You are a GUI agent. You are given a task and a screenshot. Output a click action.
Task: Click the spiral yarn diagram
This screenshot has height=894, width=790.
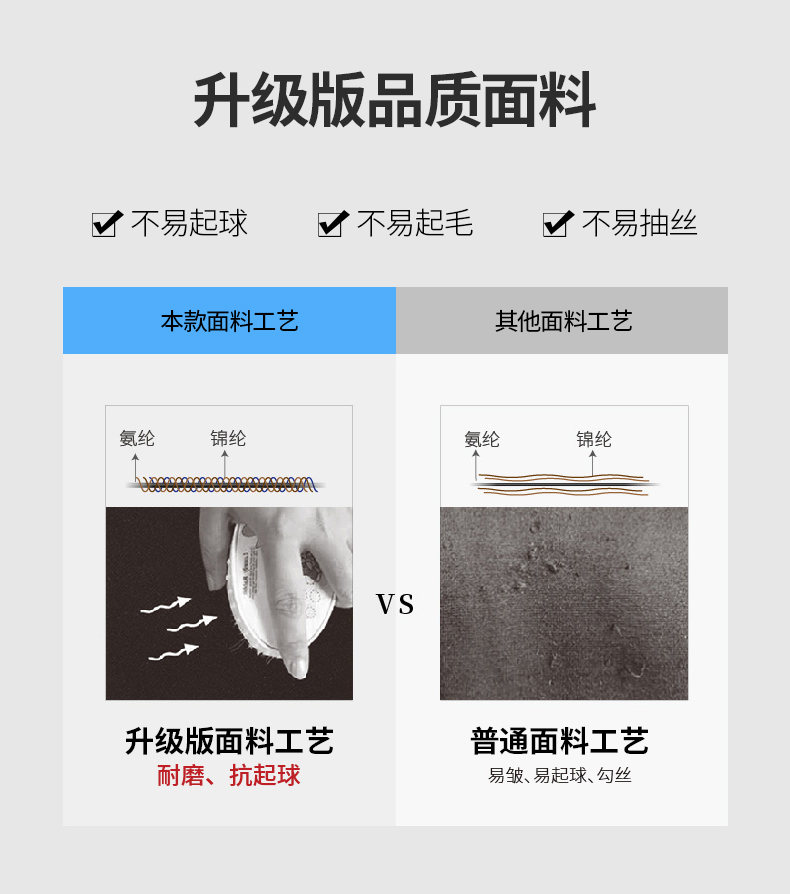coord(226,484)
